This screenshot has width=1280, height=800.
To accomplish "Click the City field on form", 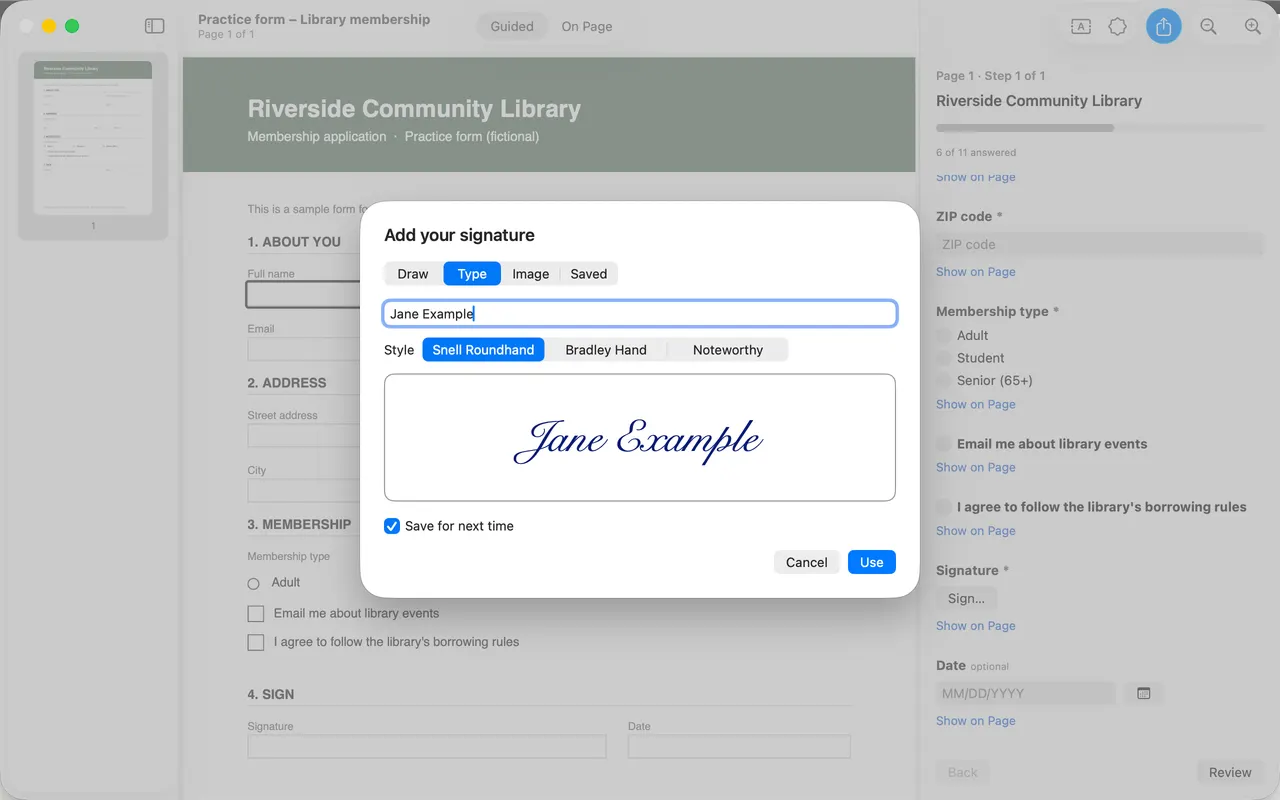I will (x=304, y=490).
